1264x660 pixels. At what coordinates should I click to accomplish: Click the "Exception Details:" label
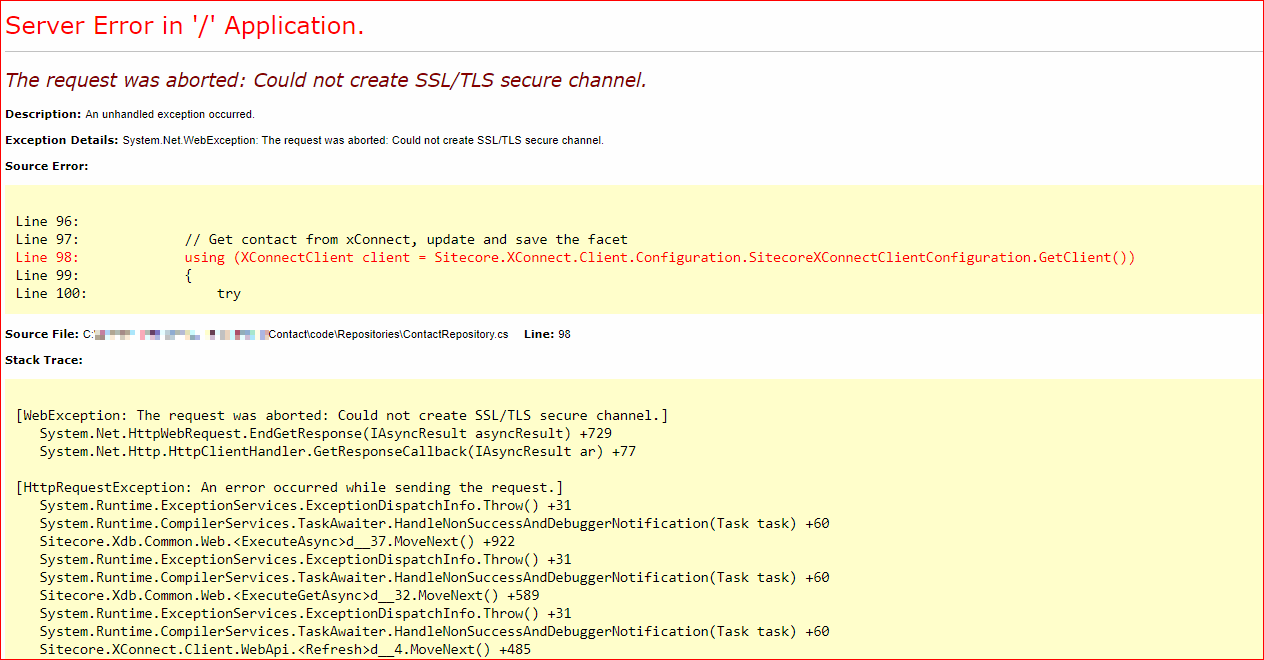(x=62, y=140)
